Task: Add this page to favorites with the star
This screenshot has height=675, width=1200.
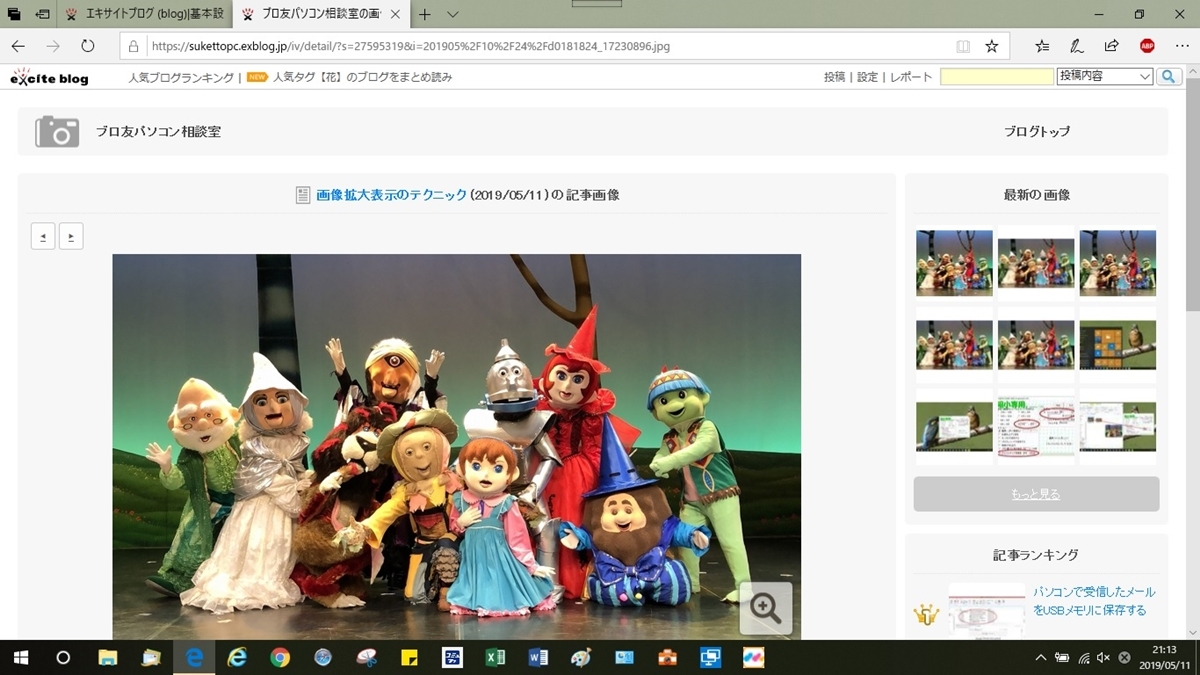Action: (x=992, y=46)
